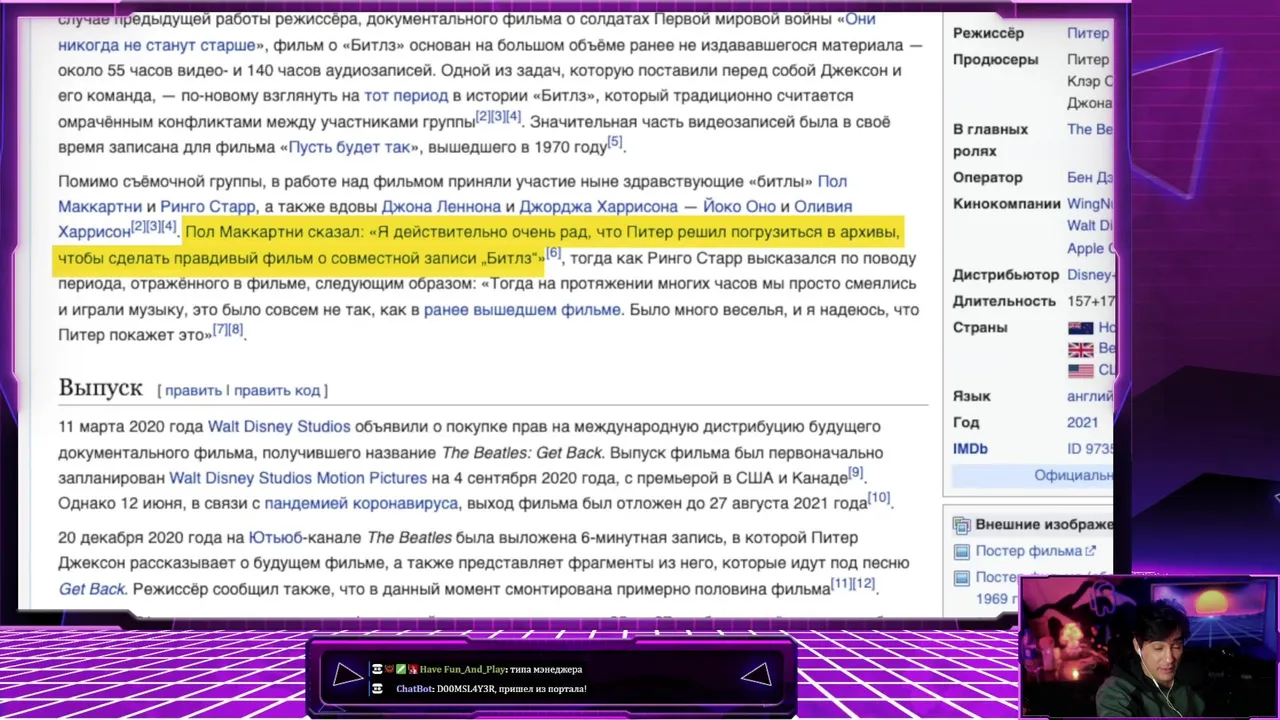Click the images icon beside Внешние изображения heading

pyautogui.click(x=961, y=525)
